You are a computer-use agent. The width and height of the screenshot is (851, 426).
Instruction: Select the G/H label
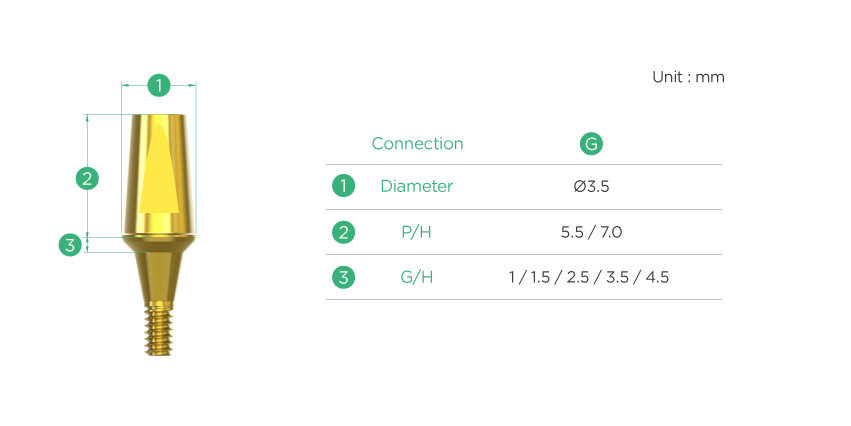pyautogui.click(x=416, y=277)
